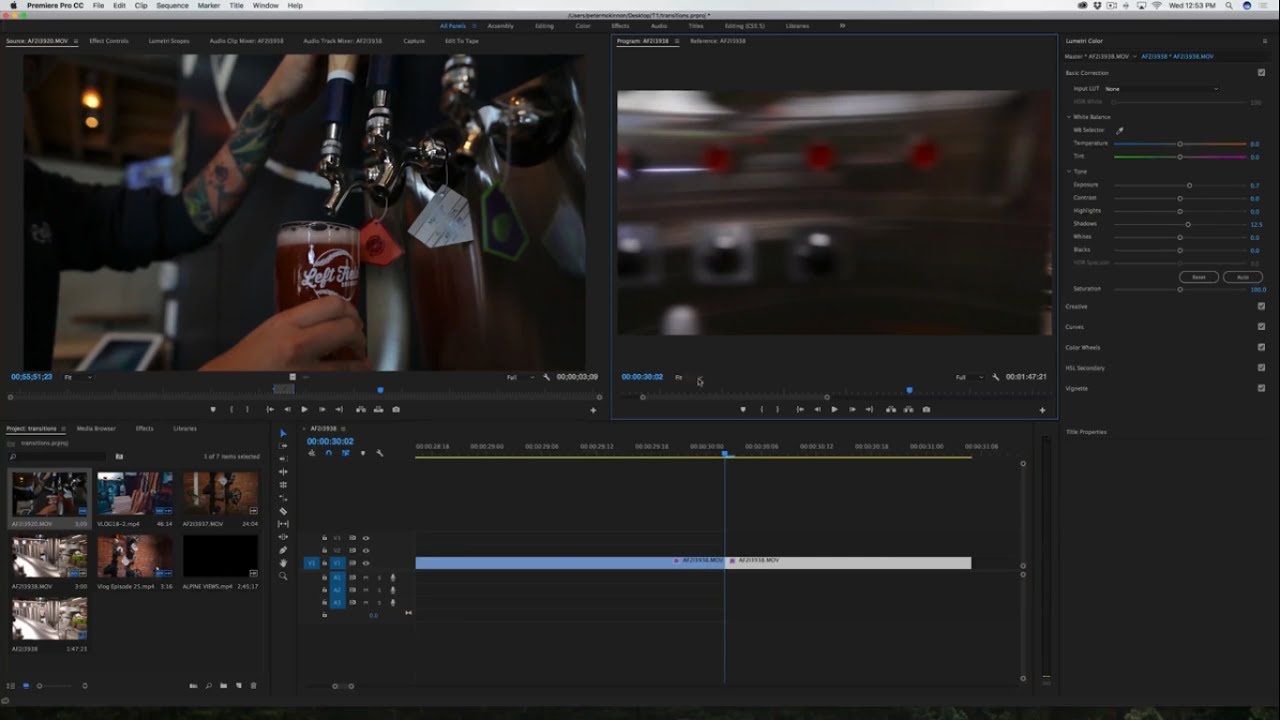Toggle V3 track eye visibility
This screenshot has width=1280, height=720.
tap(366, 538)
